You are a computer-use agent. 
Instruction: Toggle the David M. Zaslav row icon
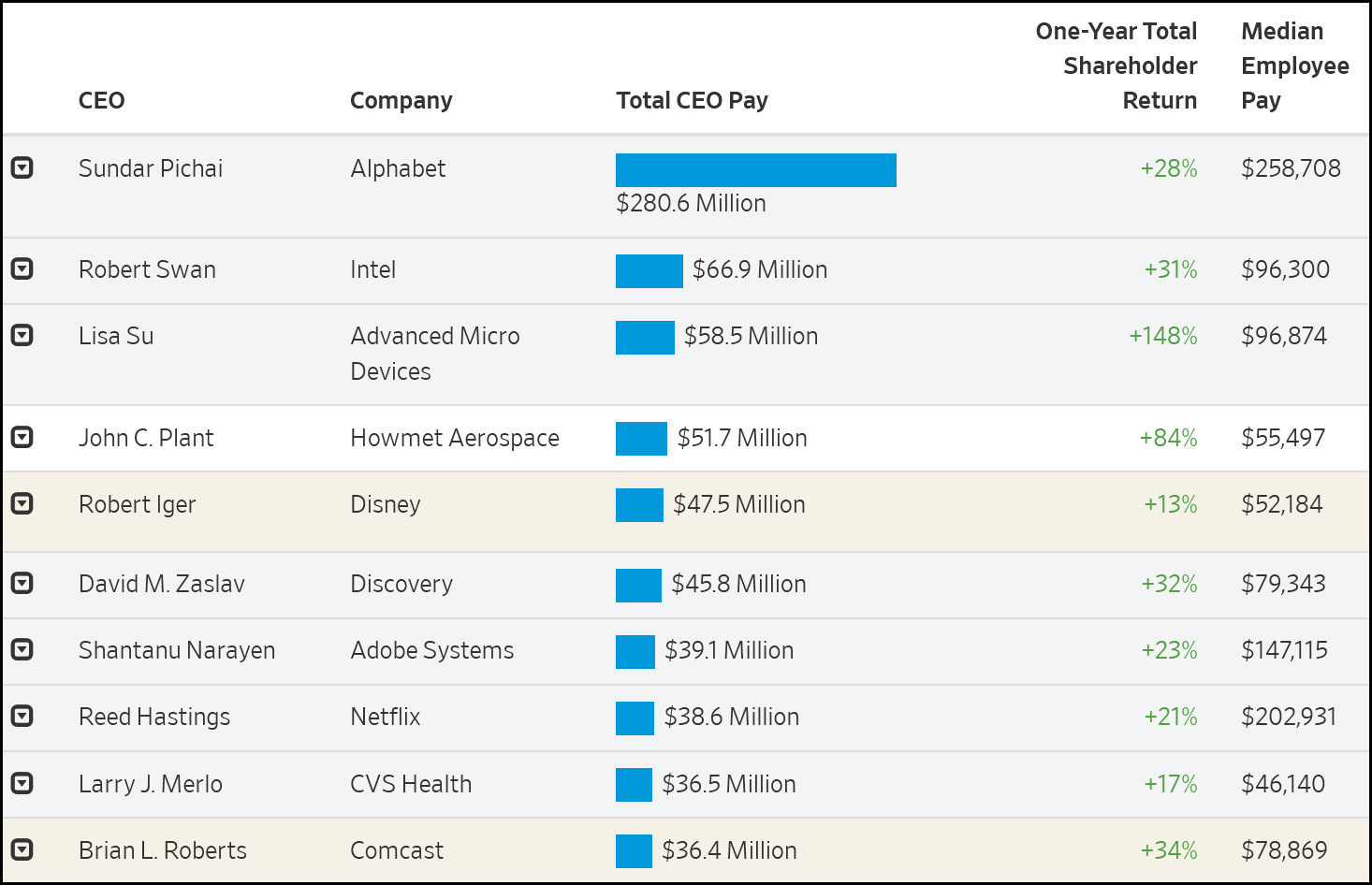click(22, 583)
